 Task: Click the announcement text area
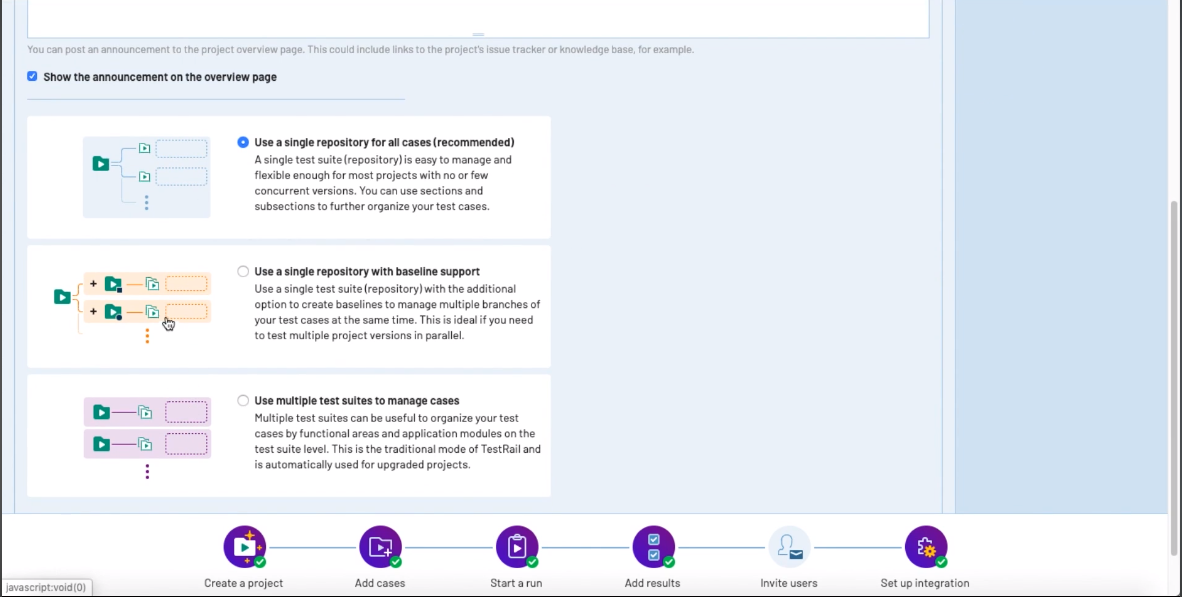click(x=477, y=15)
